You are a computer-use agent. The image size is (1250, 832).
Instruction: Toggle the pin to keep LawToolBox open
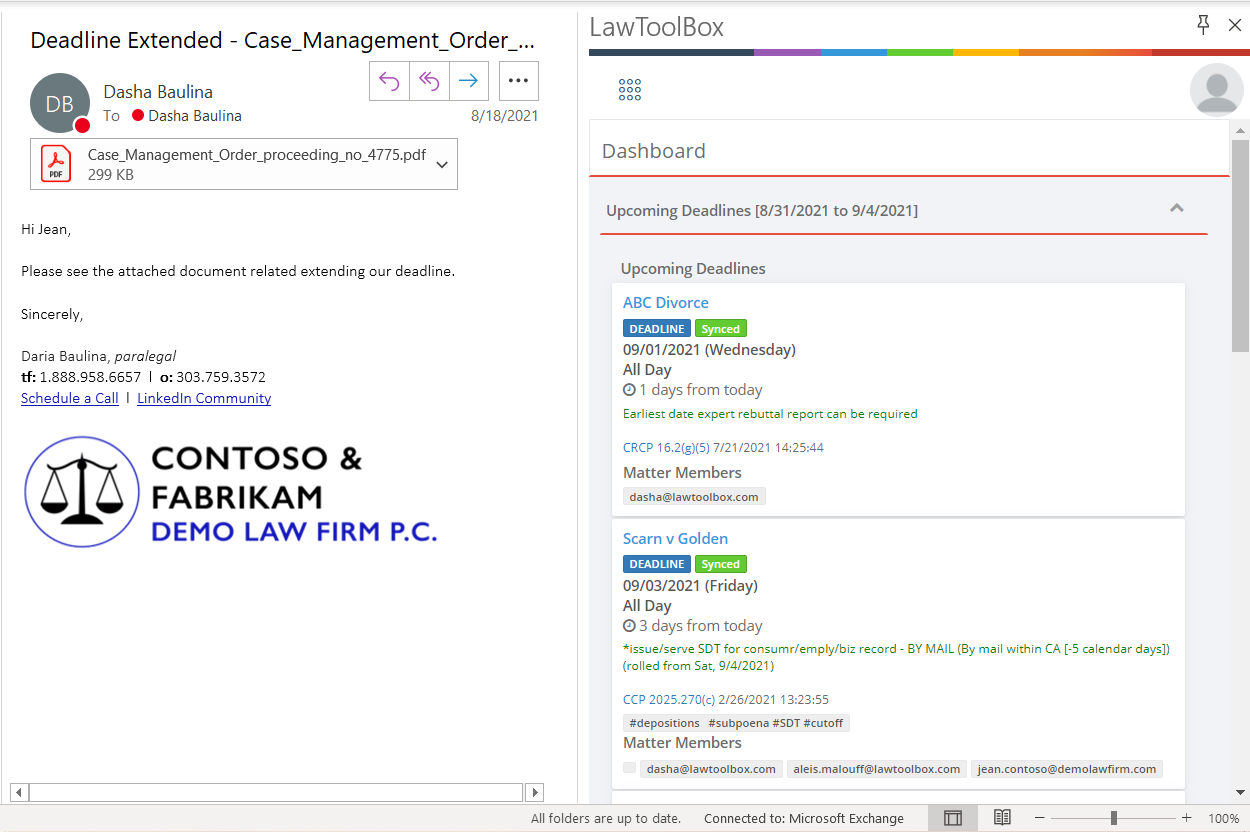click(1203, 25)
